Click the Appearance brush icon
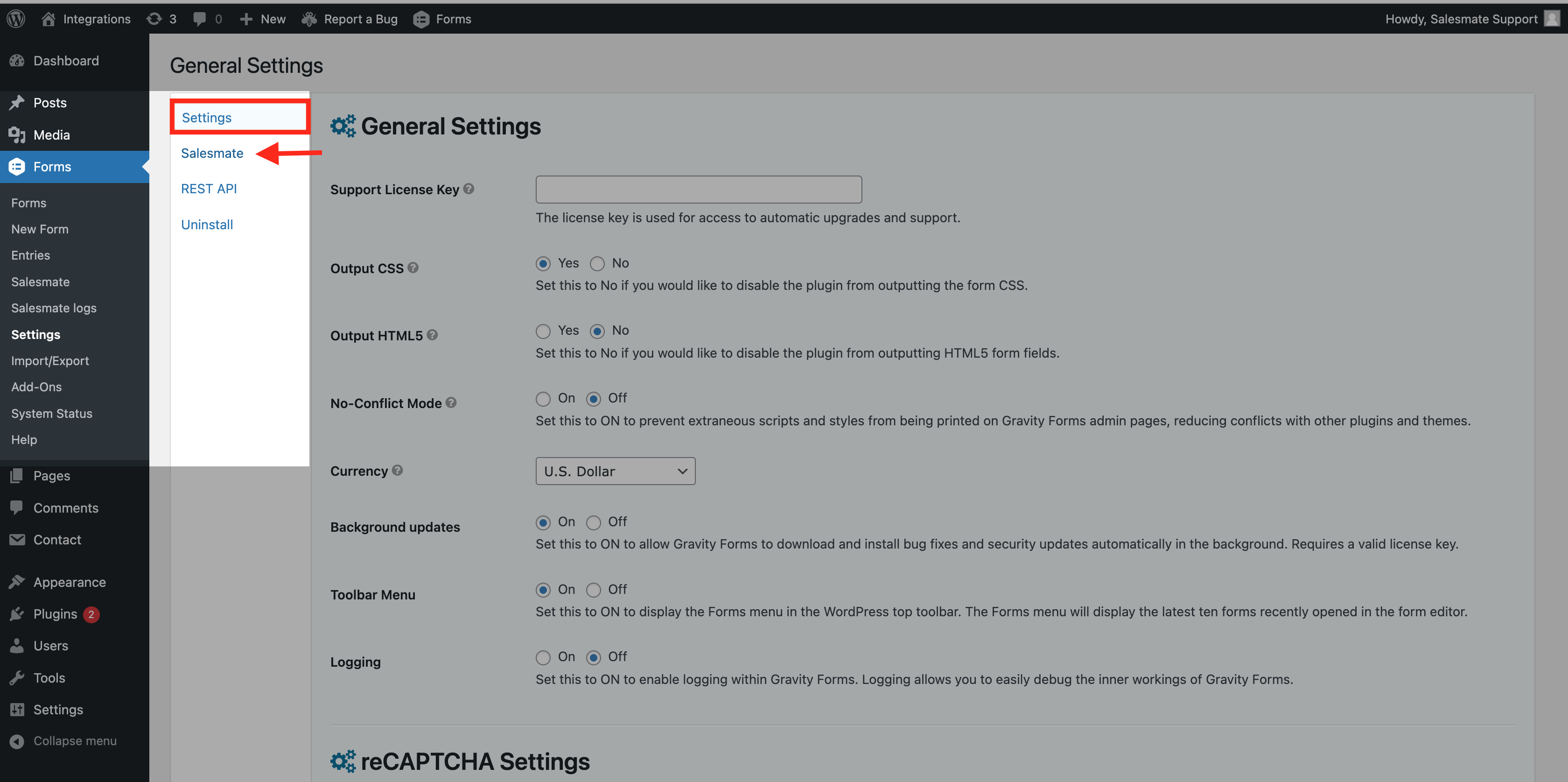 pyautogui.click(x=17, y=582)
